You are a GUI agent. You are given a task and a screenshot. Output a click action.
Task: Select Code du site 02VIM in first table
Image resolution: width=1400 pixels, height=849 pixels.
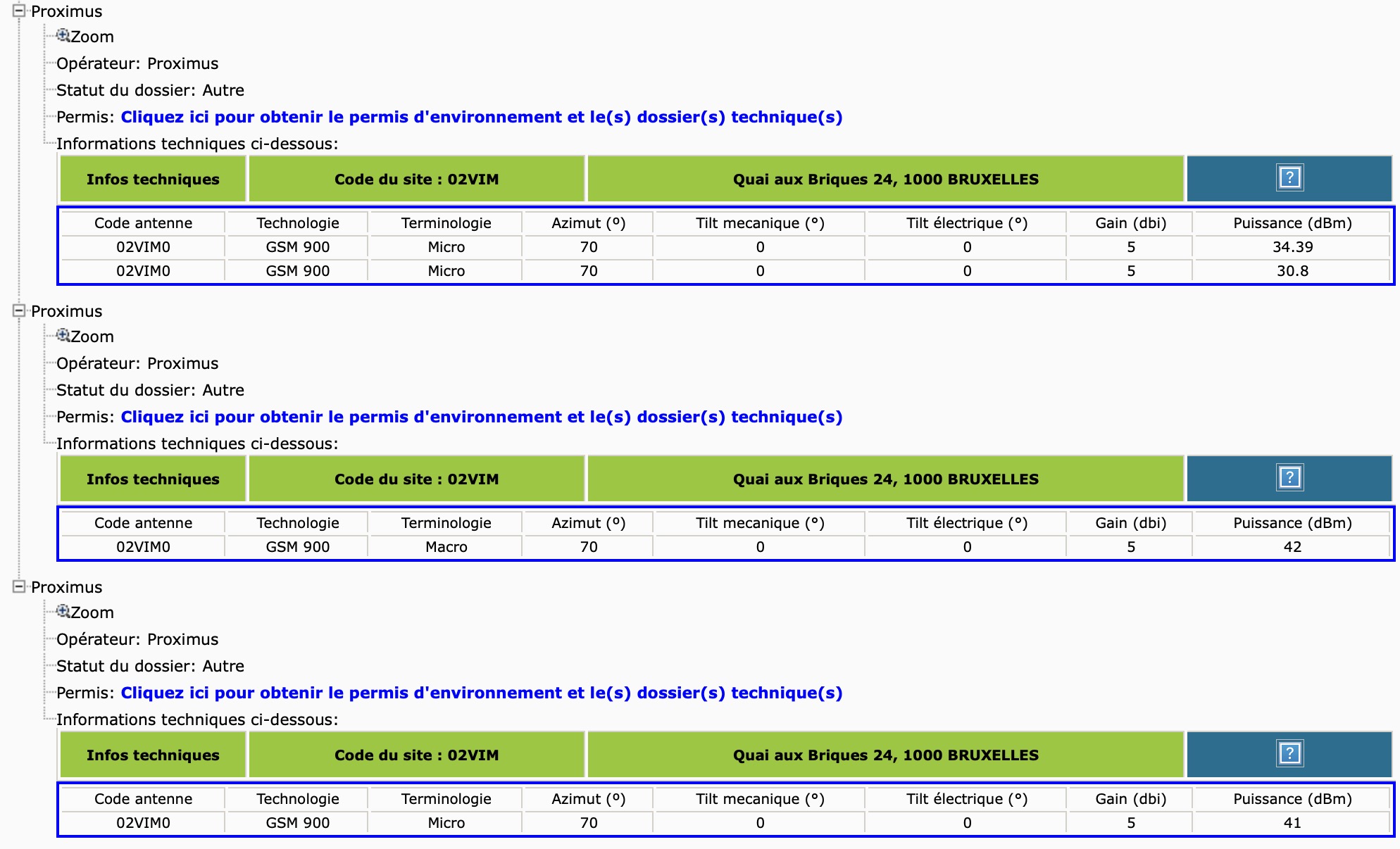[417, 179]
